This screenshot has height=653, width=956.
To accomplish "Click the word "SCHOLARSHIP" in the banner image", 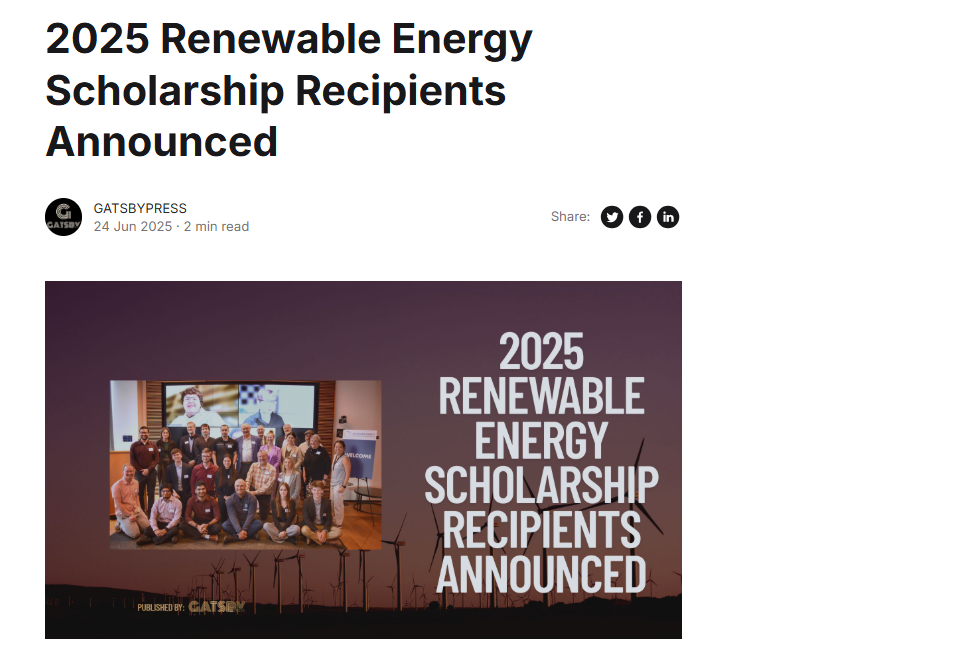I will pyautogui.click(x=541, y=485).
